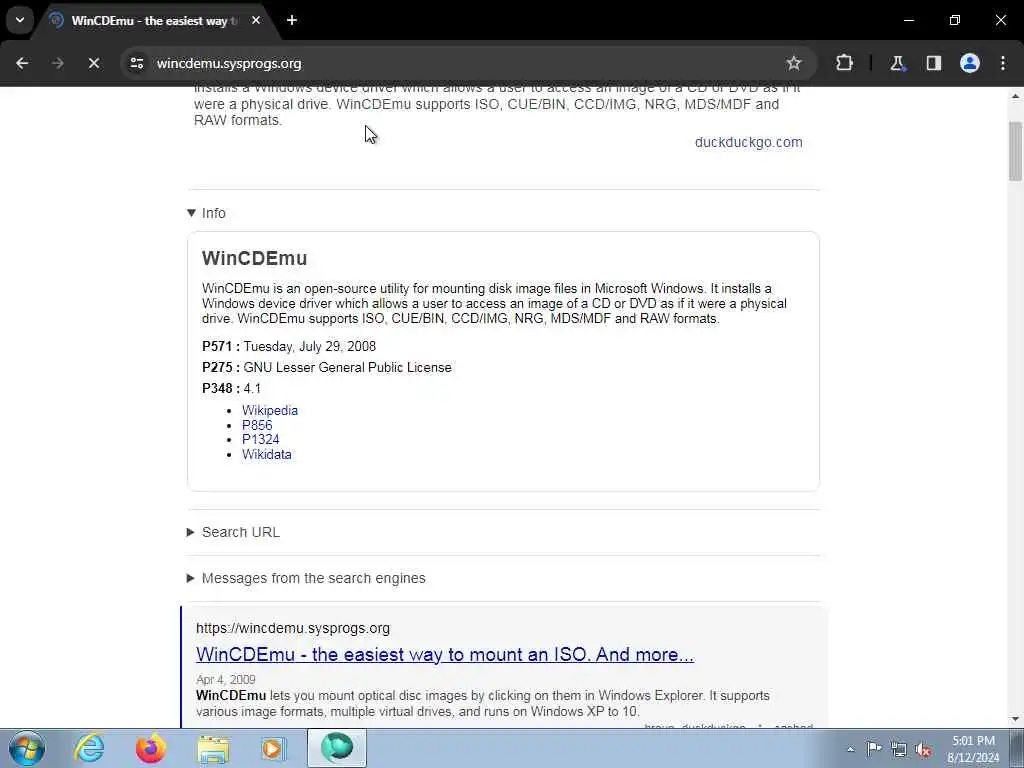Click the Tuesday, July 29, 2008 date value
This screenshot has width=1024, height=768.
coord(310,346)
